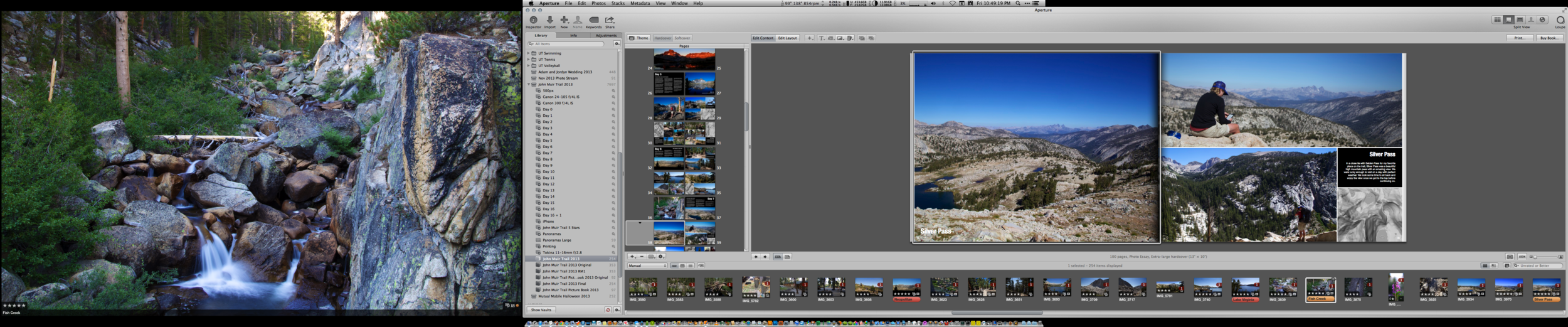Open the search scope magnifier dropdown
The width and height of the screenshot is (1568, 327).
[531, 44]
